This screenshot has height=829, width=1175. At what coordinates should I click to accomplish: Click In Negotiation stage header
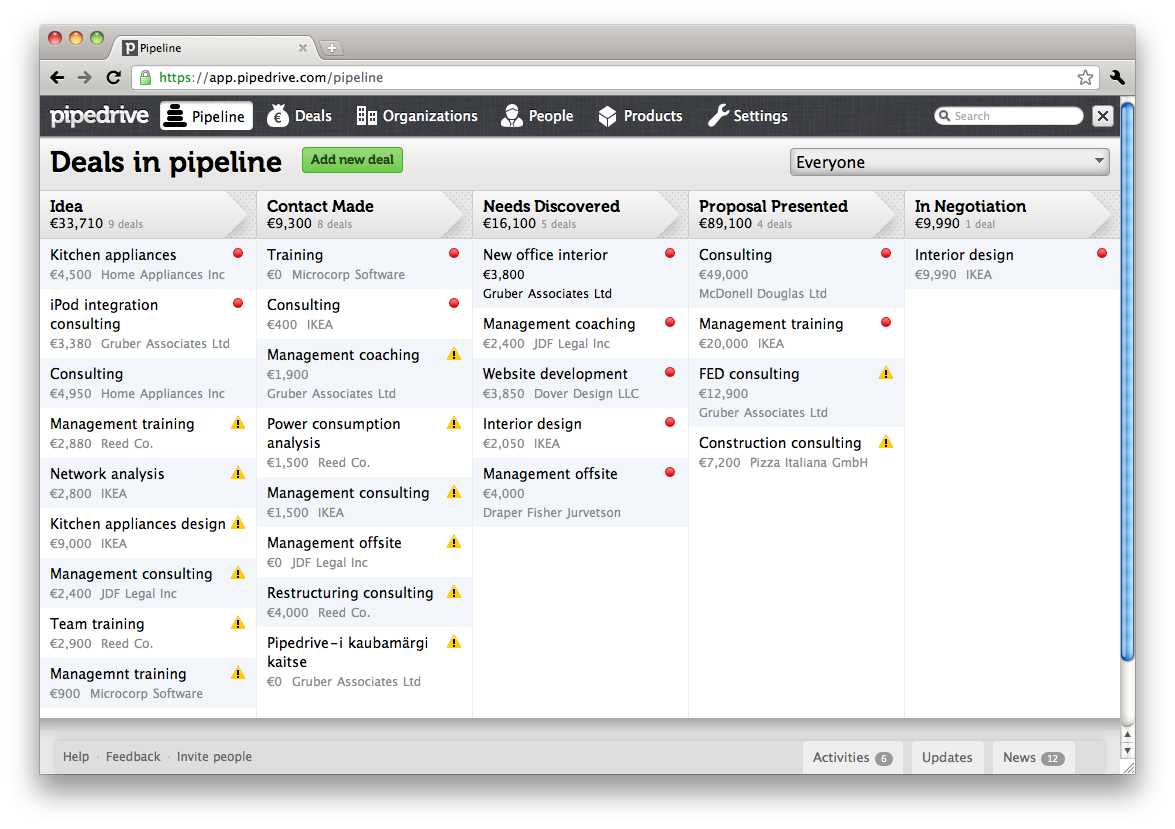coord(1012,214)
